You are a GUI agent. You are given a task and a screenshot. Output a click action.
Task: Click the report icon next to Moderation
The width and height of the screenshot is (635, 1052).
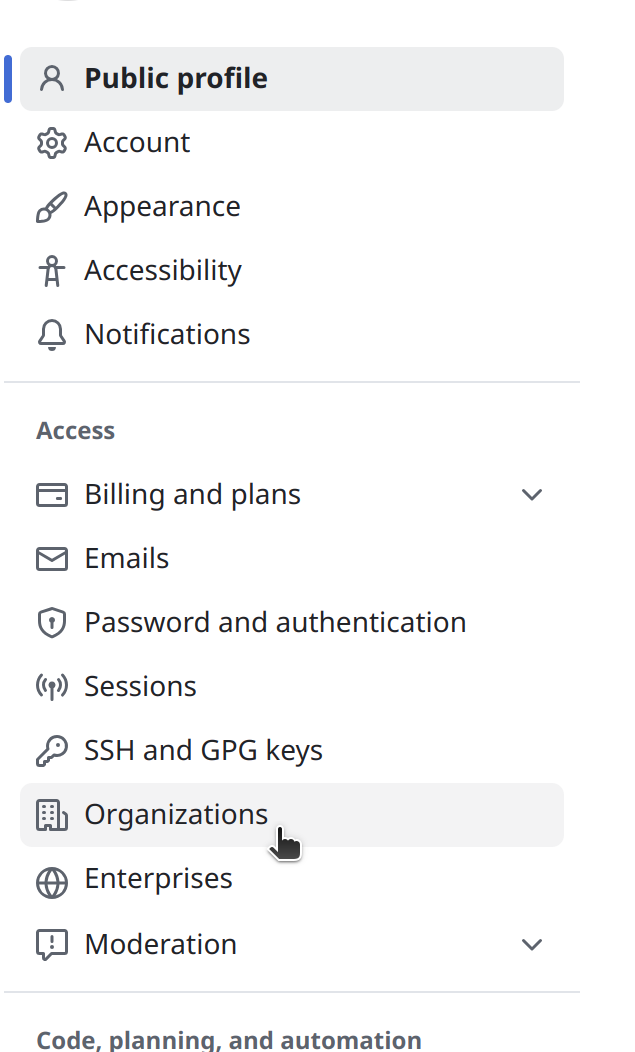coord(51,944)
